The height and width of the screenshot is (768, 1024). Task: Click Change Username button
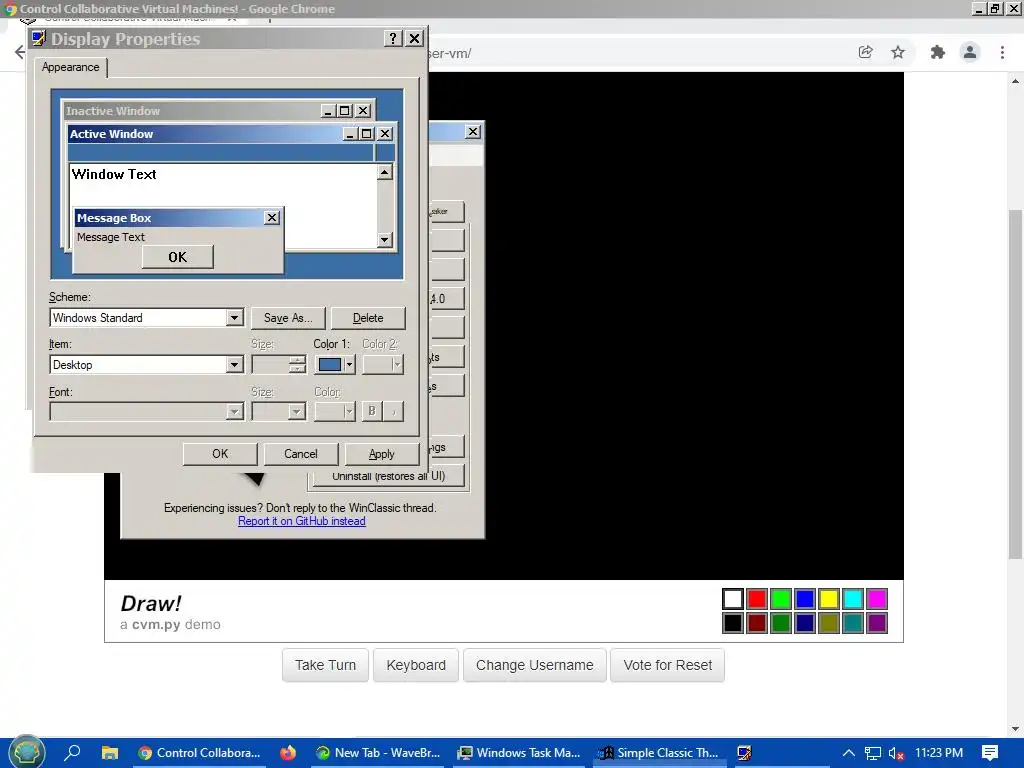535,665
